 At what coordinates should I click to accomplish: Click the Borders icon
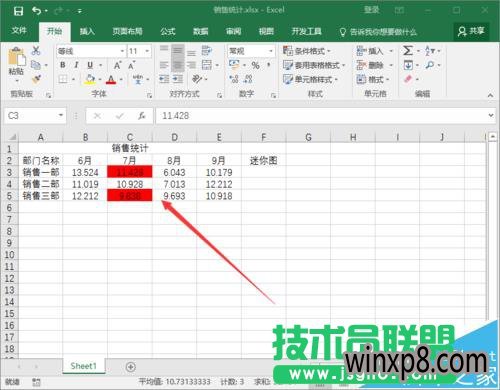coord(63,79)
